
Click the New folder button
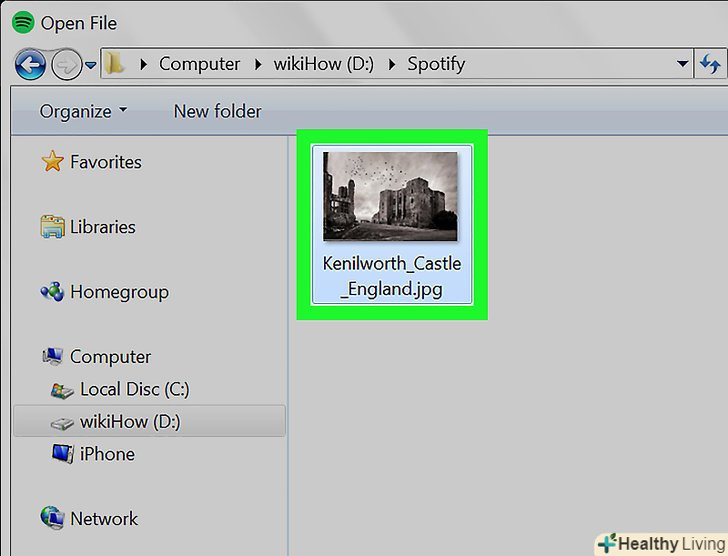(x=217, y=111)
